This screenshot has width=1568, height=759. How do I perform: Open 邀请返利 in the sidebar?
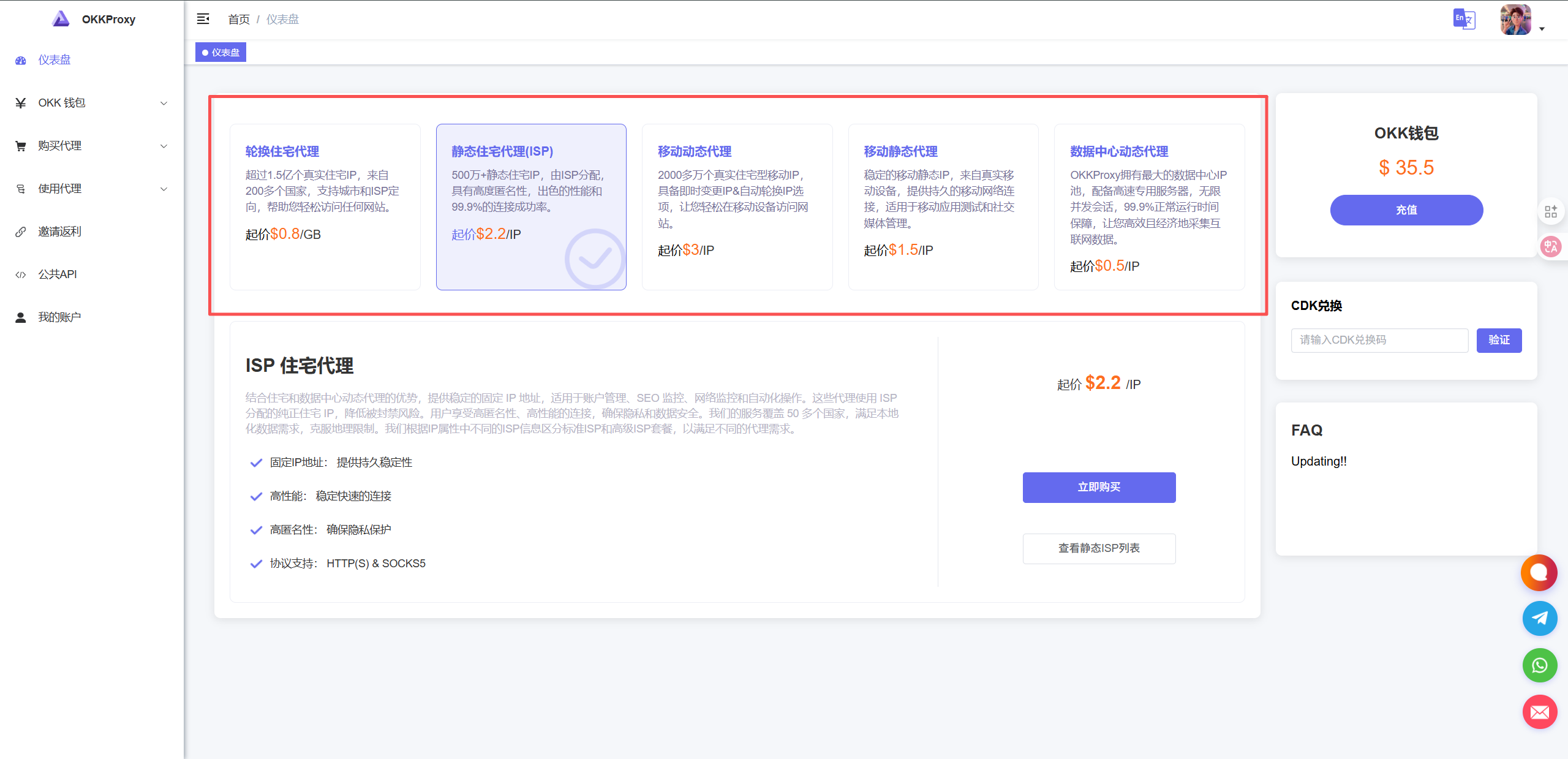[59, 232]
